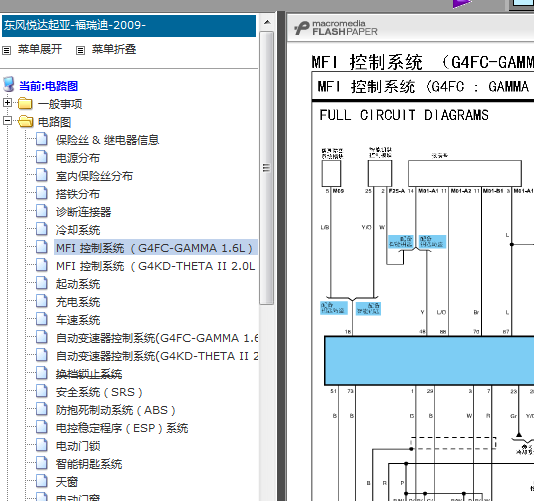Screen dimensions: 534x501
Task: Open 诊断连接器 page
Action: 83,212
